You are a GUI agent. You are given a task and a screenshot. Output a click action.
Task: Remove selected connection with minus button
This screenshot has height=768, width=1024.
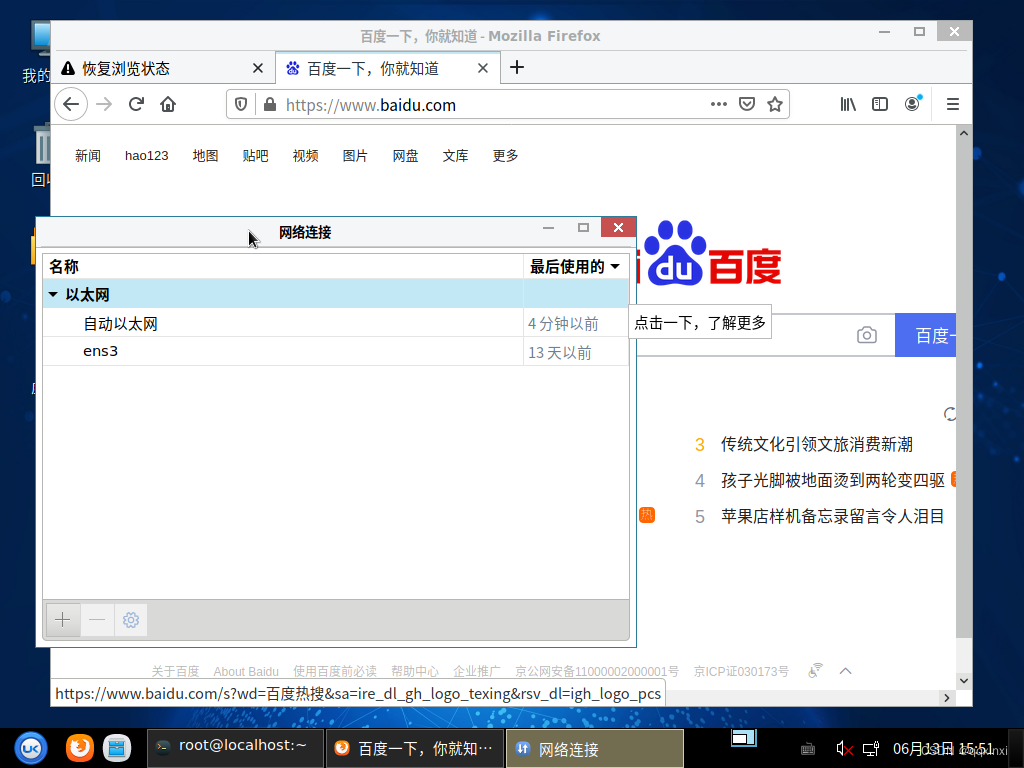click(97, 619)
